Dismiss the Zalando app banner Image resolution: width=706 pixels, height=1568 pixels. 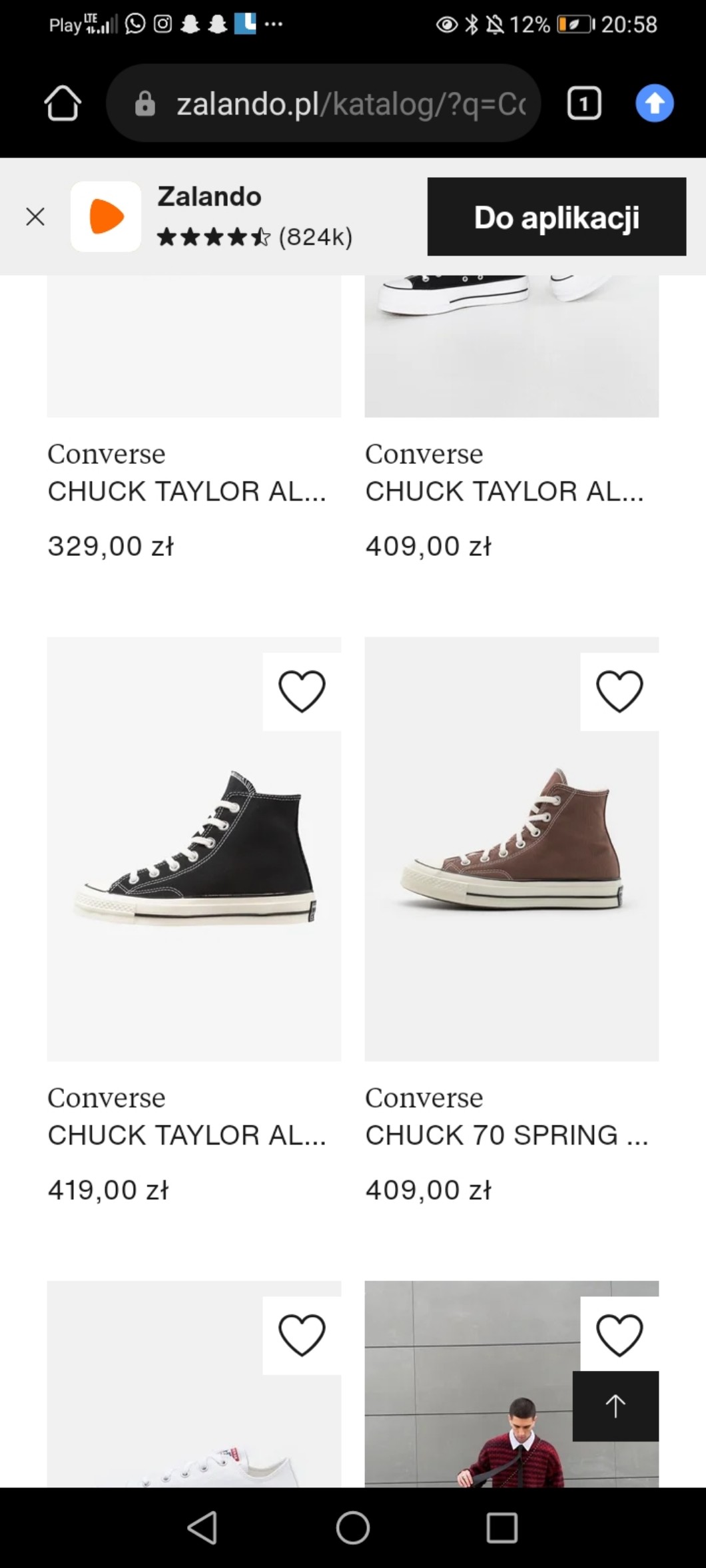click(35, 216)
